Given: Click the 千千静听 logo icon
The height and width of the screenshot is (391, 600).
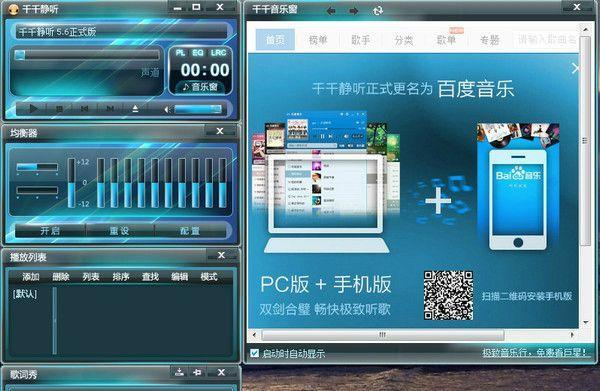Looking at the screenshot, I should pyautogui.click(x=13, y=9).
